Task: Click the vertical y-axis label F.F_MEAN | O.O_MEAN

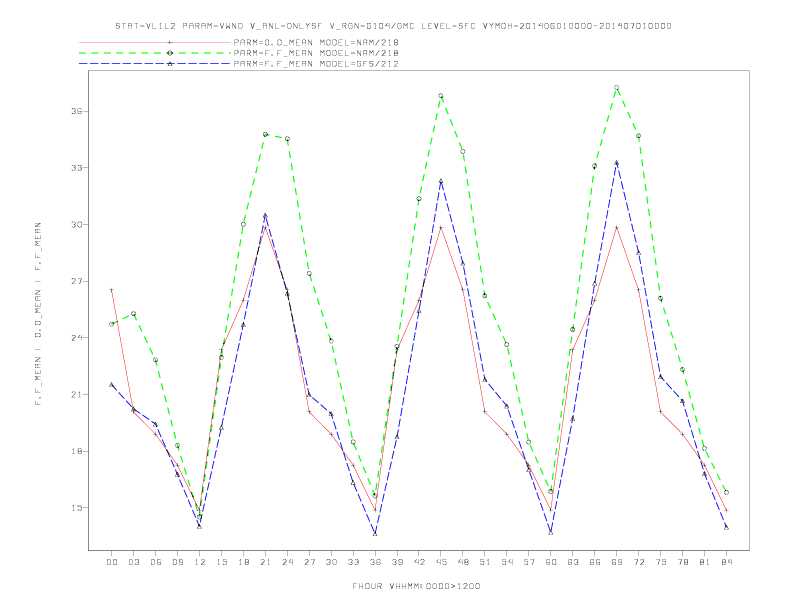Action: pyautogui.click(x=38, y=314)
